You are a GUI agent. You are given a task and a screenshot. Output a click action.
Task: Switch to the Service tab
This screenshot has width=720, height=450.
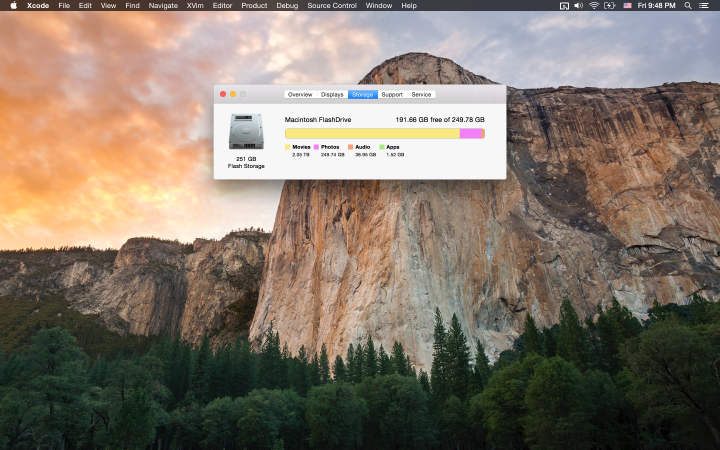click(421, 94)
